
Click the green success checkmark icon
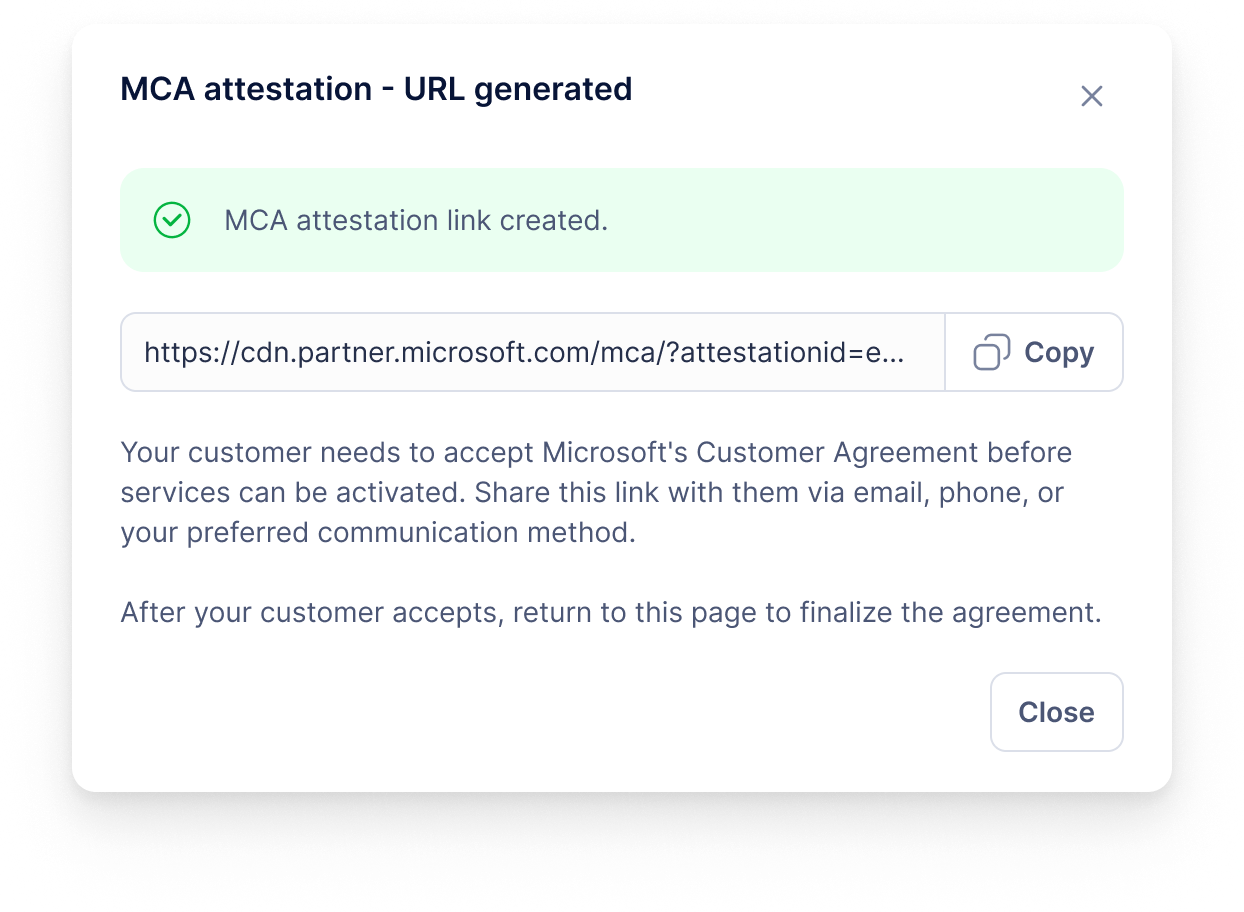point(172,220)
